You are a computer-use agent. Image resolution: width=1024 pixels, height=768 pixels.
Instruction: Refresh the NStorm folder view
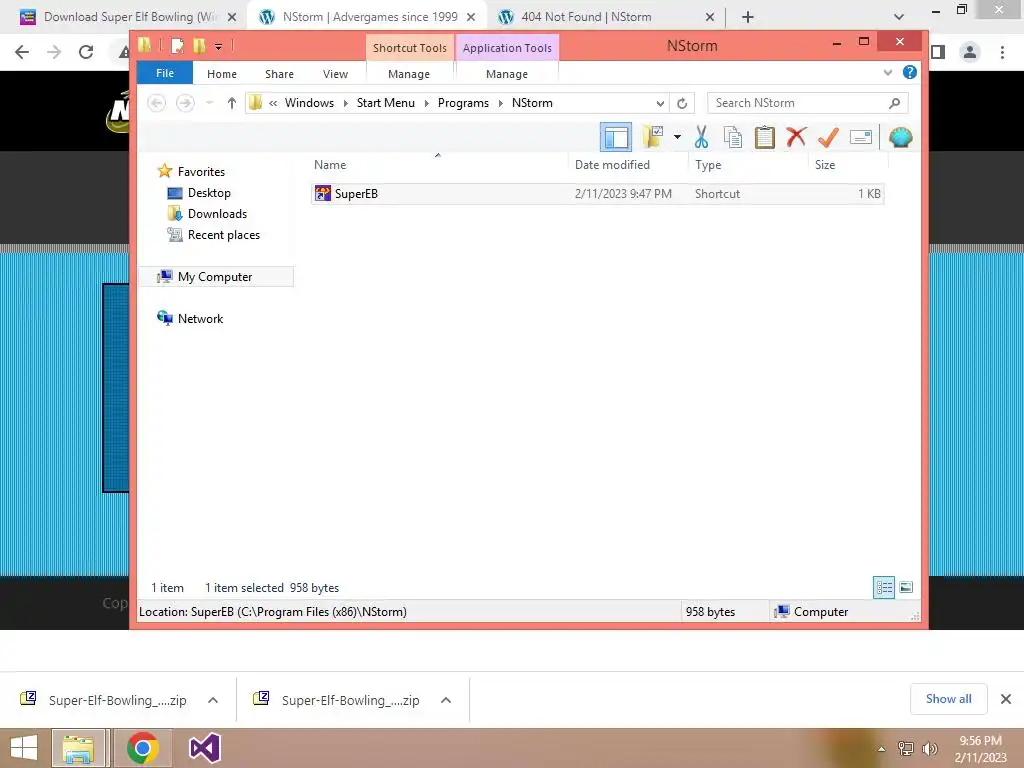pyautogui.click(x=682, y=103)
